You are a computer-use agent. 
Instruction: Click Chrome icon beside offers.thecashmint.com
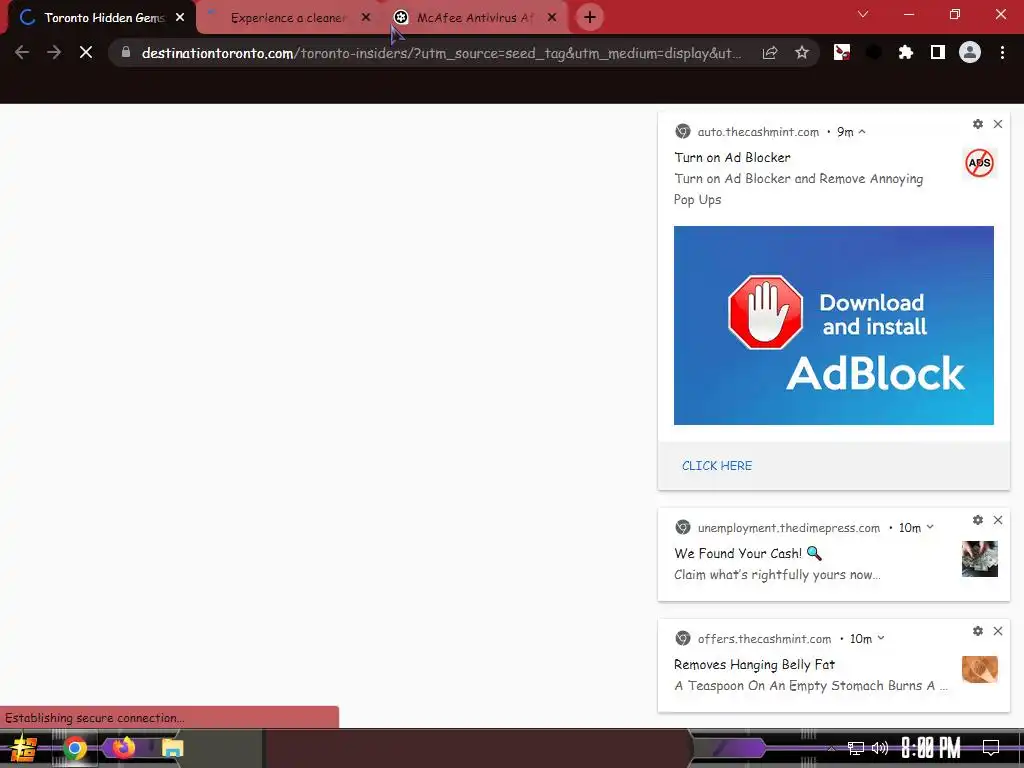682,638
